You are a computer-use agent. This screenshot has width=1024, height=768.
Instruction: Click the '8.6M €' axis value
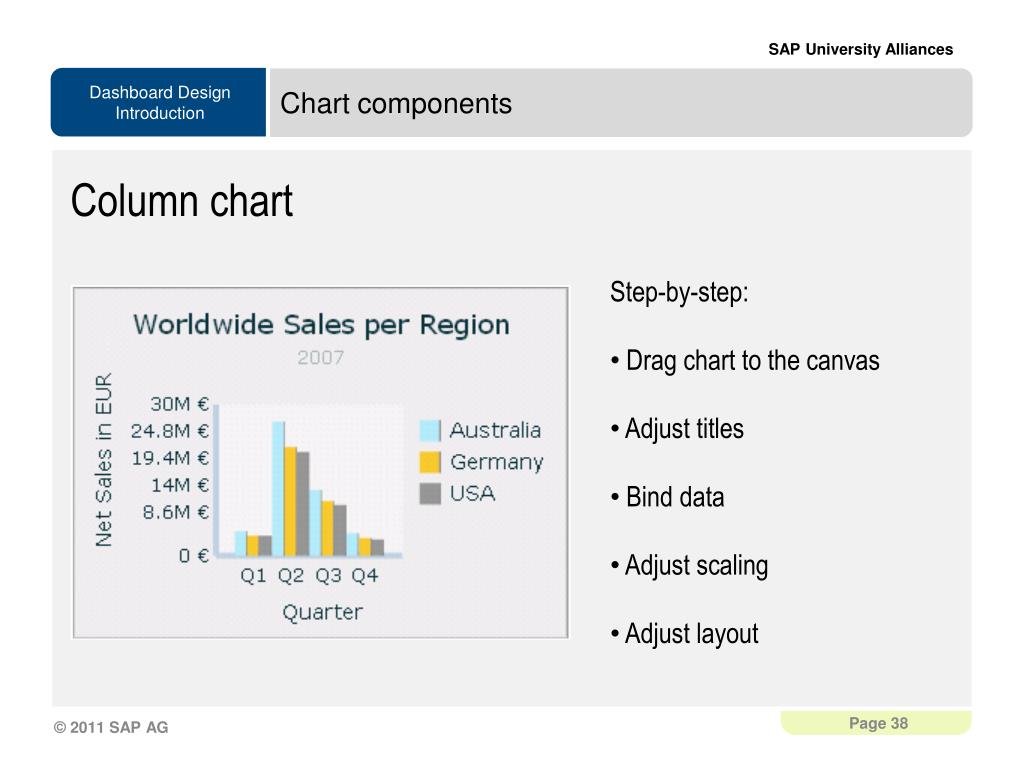[x=176, y=512]
